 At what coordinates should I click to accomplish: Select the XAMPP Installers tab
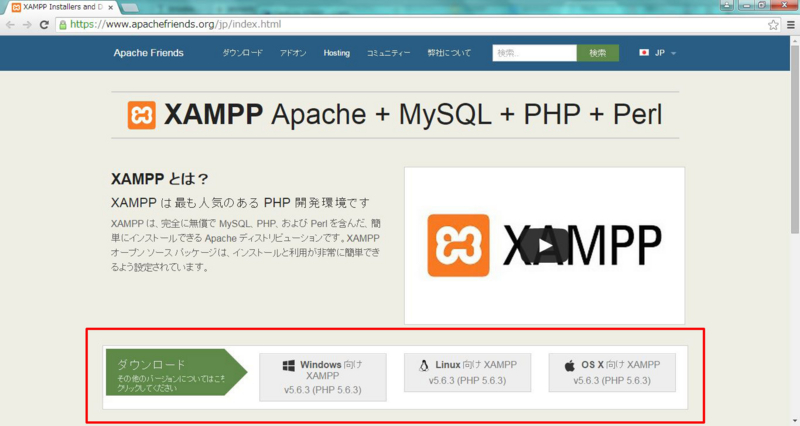[60, 7]
